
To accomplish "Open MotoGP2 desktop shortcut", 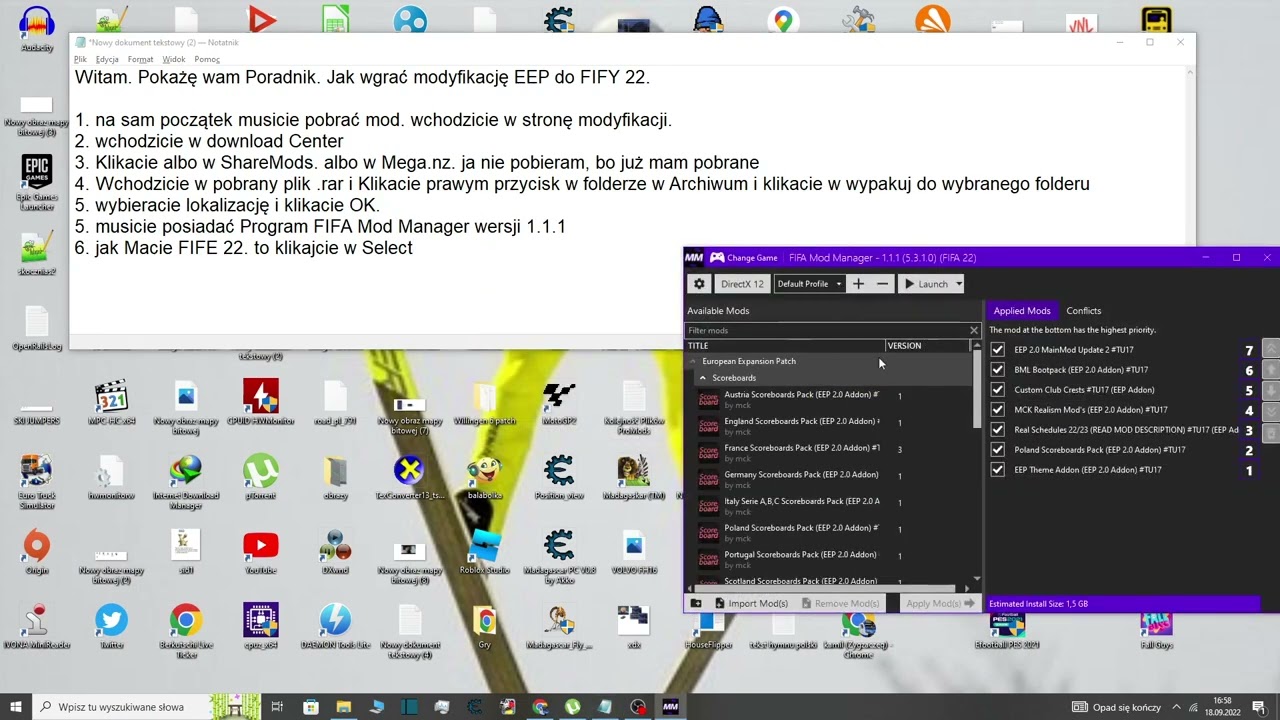I will point(559,402).
